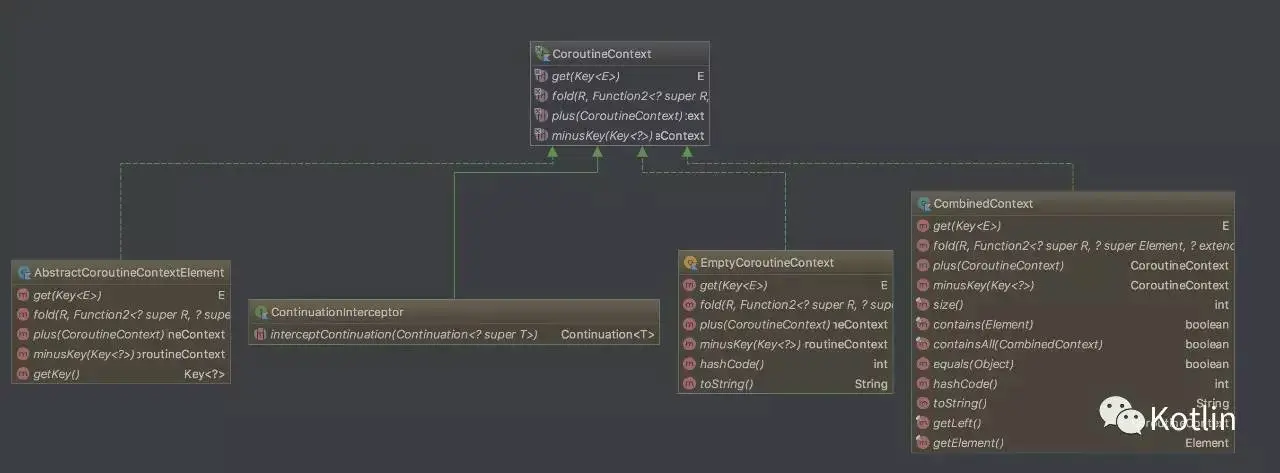Click minusKey(Key<?>) text in EmptyCoroutineContext
This screenshot has height=473, width=1280.
(751, 344)
